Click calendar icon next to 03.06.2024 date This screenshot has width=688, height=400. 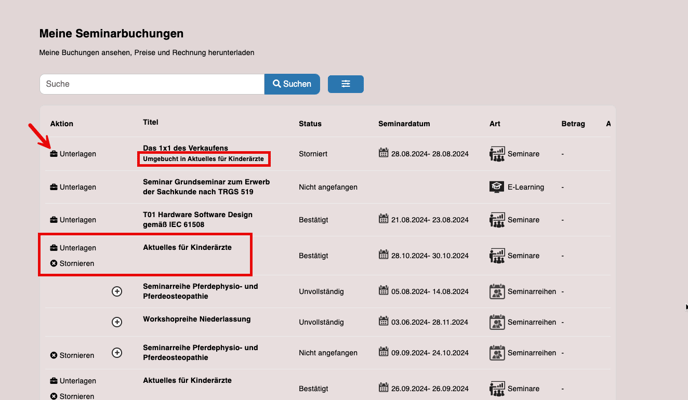384,322
